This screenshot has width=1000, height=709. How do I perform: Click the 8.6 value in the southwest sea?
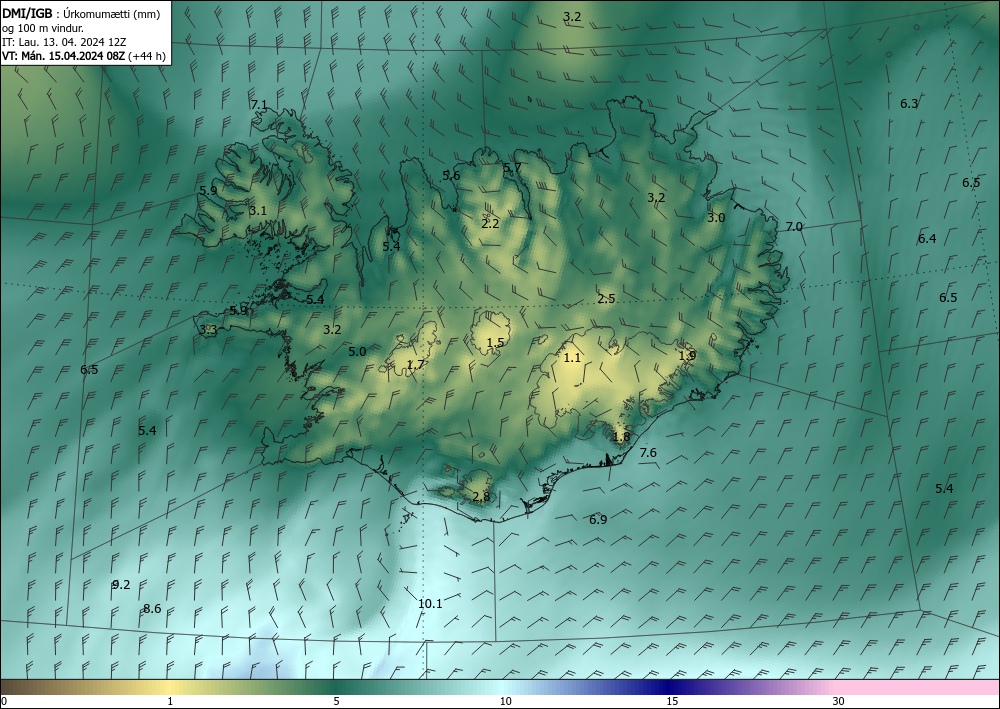152,609
